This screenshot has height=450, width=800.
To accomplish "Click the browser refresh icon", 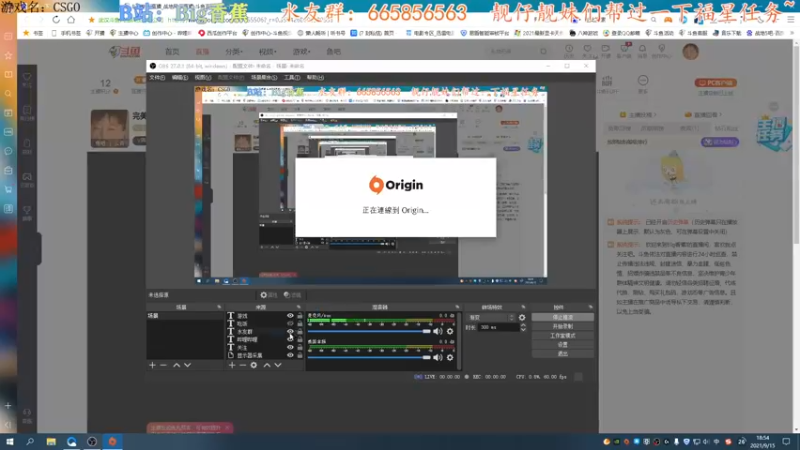I will tap(56, 19).
